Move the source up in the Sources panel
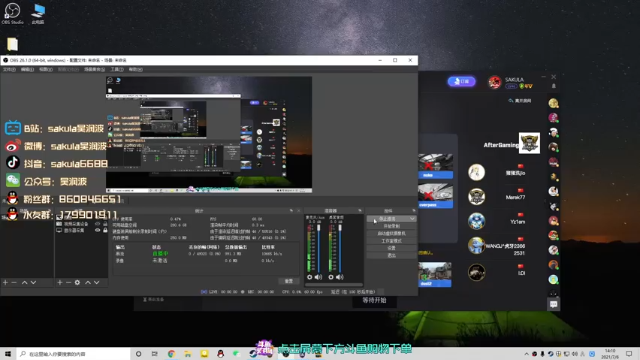The height and width of the screenshot is (360, 640). [x=87, y=282]
